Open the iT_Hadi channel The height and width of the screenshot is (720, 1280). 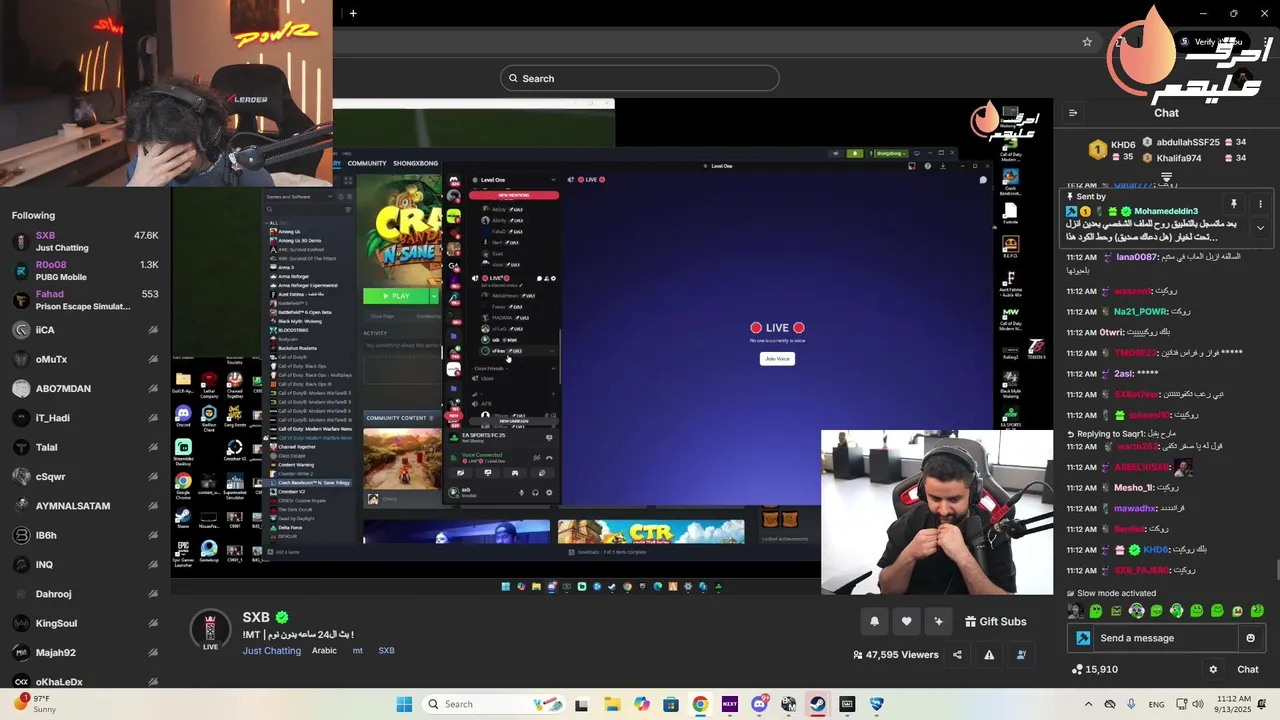(85, 418)
